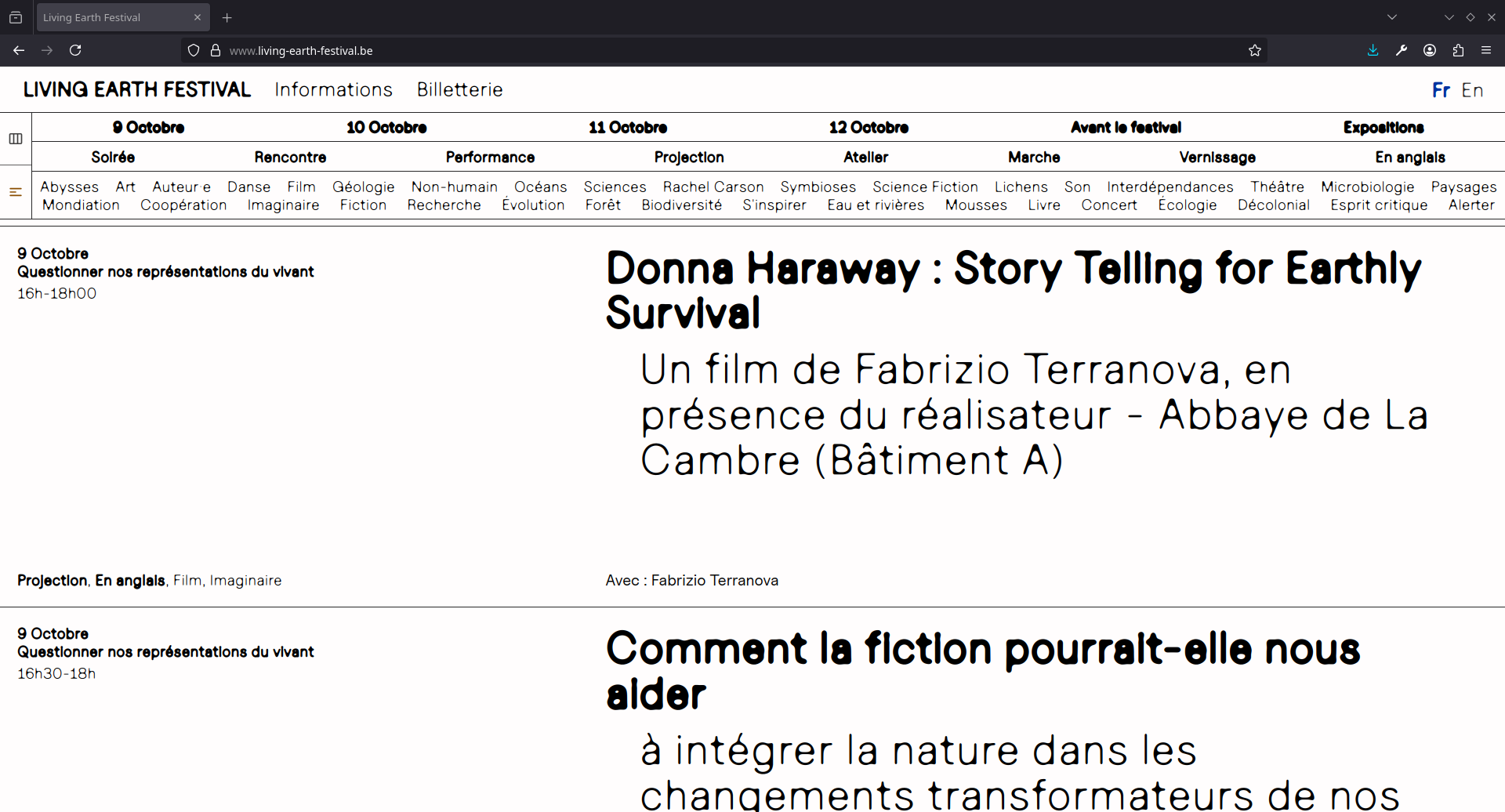Open the Billetterie menu item

click(x=459, y=89)
